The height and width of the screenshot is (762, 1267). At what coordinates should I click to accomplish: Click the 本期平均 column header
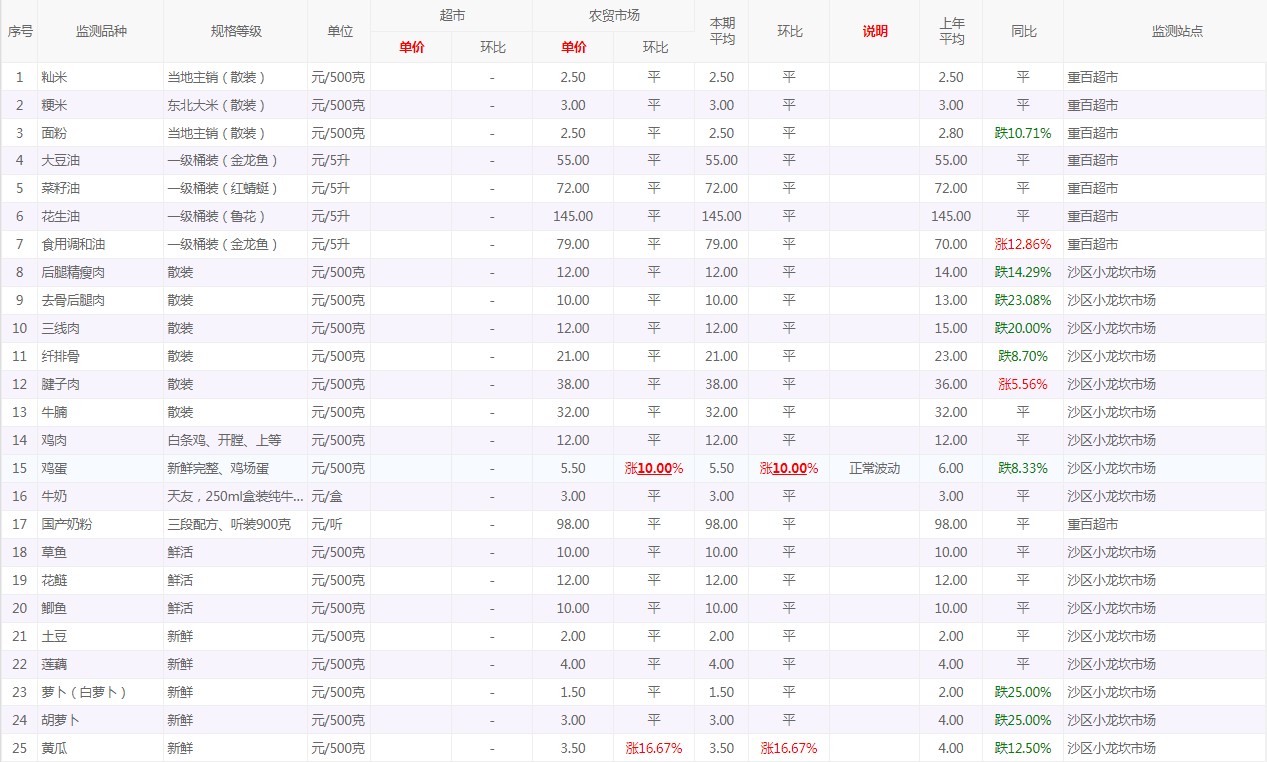click(721, 31)
